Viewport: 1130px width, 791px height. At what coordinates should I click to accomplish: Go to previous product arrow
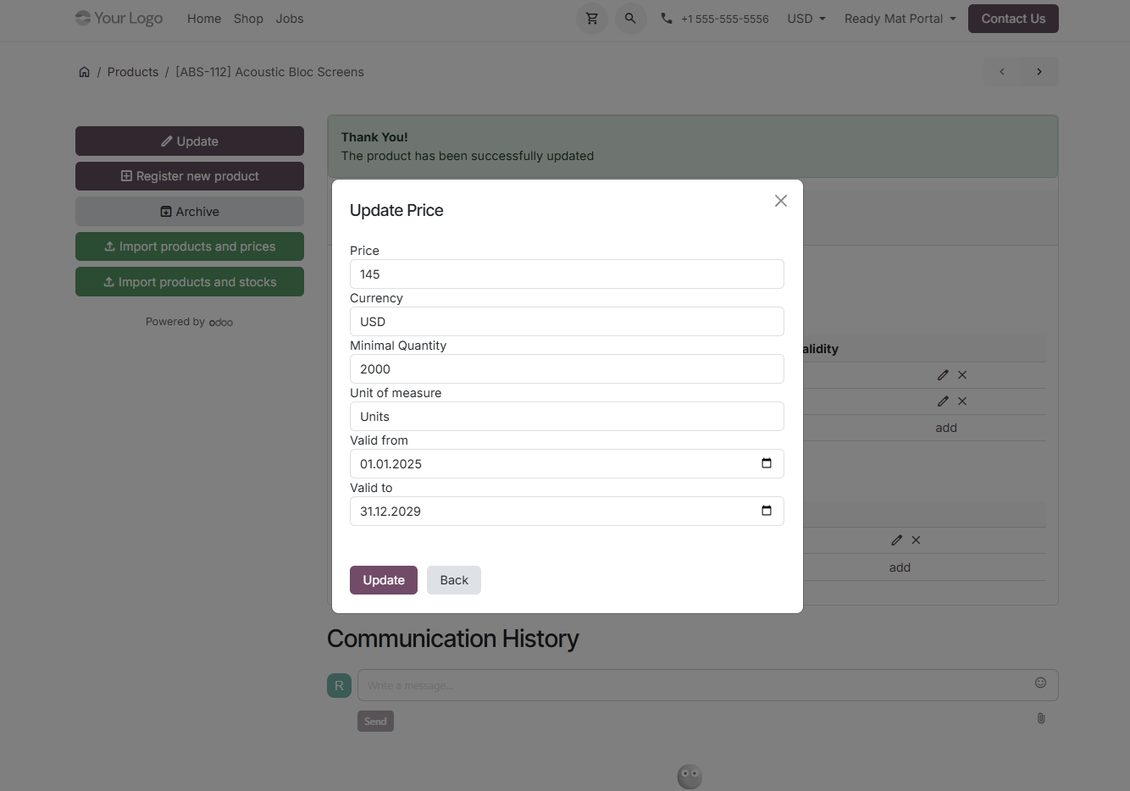pyautogui.click(x=1002, y=71)
